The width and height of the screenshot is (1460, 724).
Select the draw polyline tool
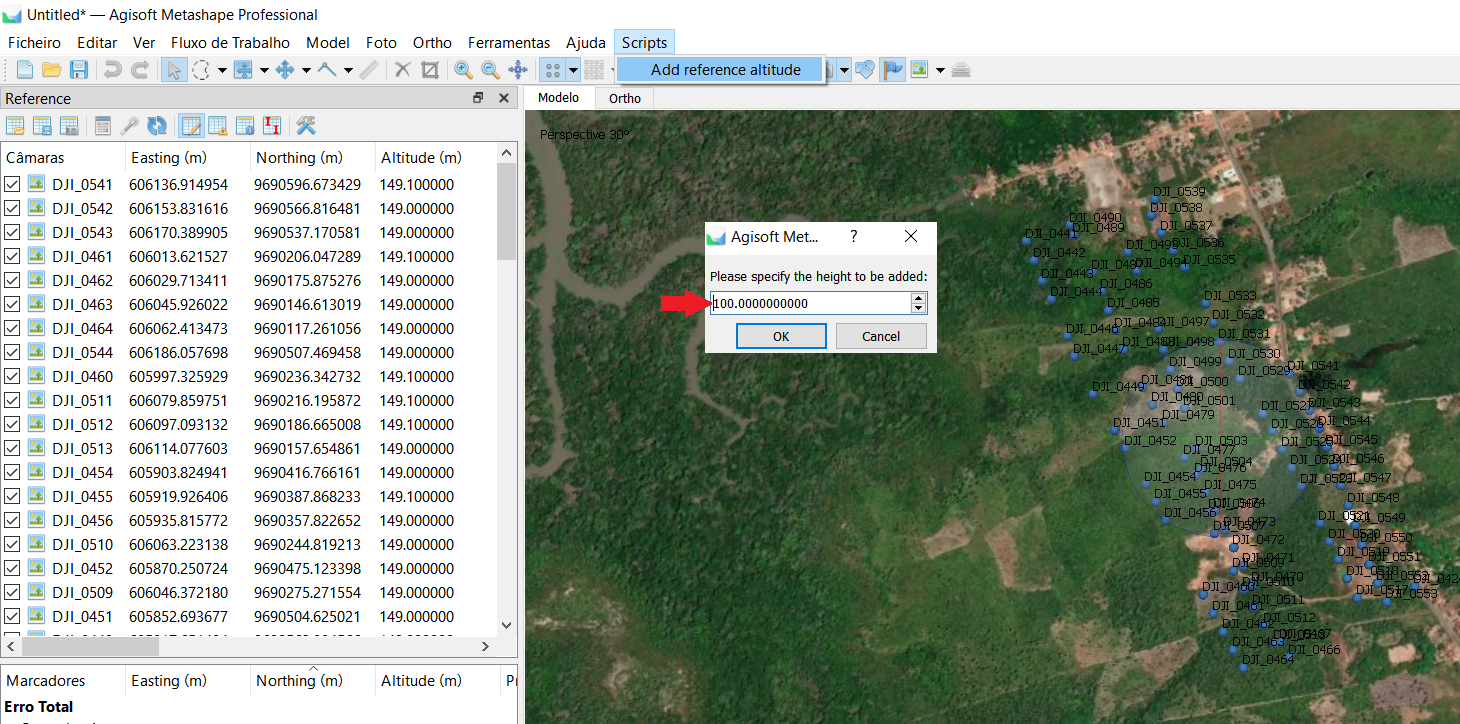(327, 70)
